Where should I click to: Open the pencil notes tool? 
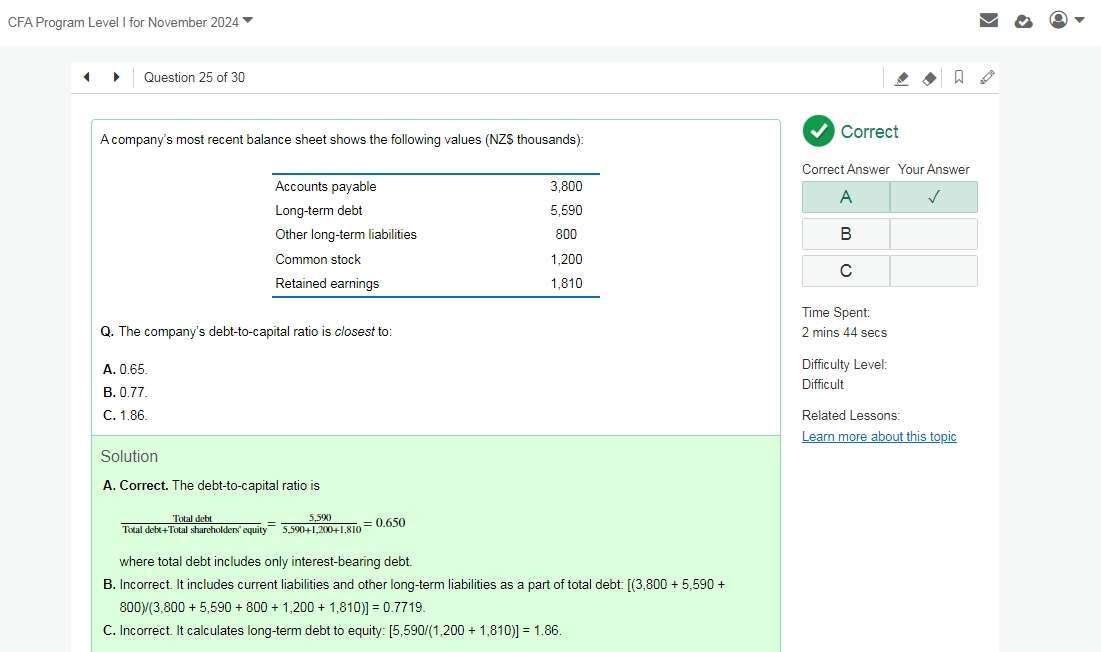tap(987, 77)
